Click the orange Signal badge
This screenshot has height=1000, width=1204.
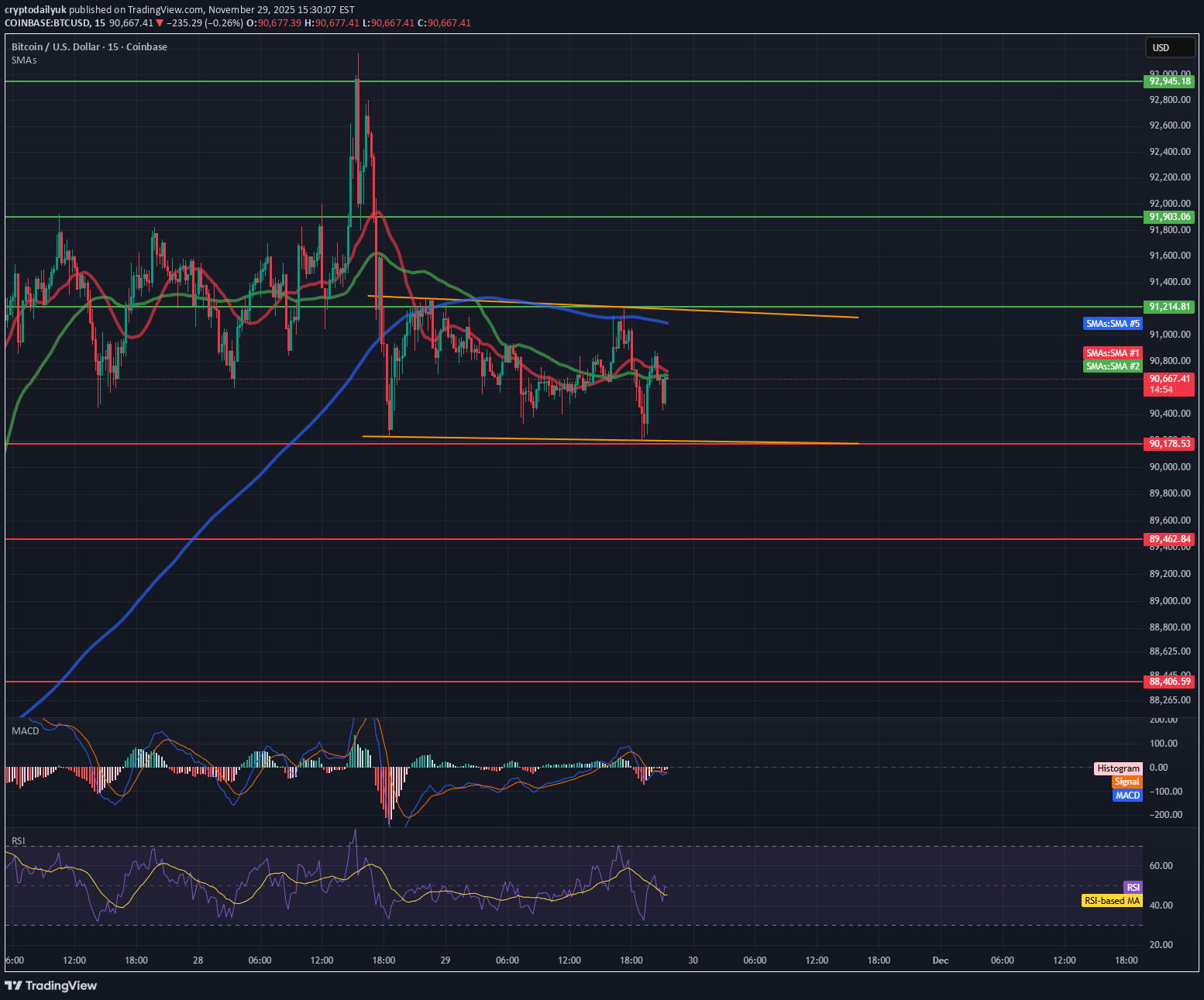pos(1127,782)
